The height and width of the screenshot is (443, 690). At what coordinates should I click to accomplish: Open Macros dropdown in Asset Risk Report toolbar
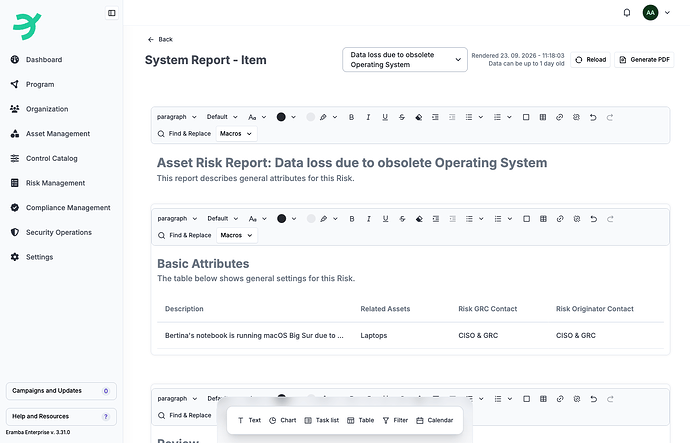point(236,134)
